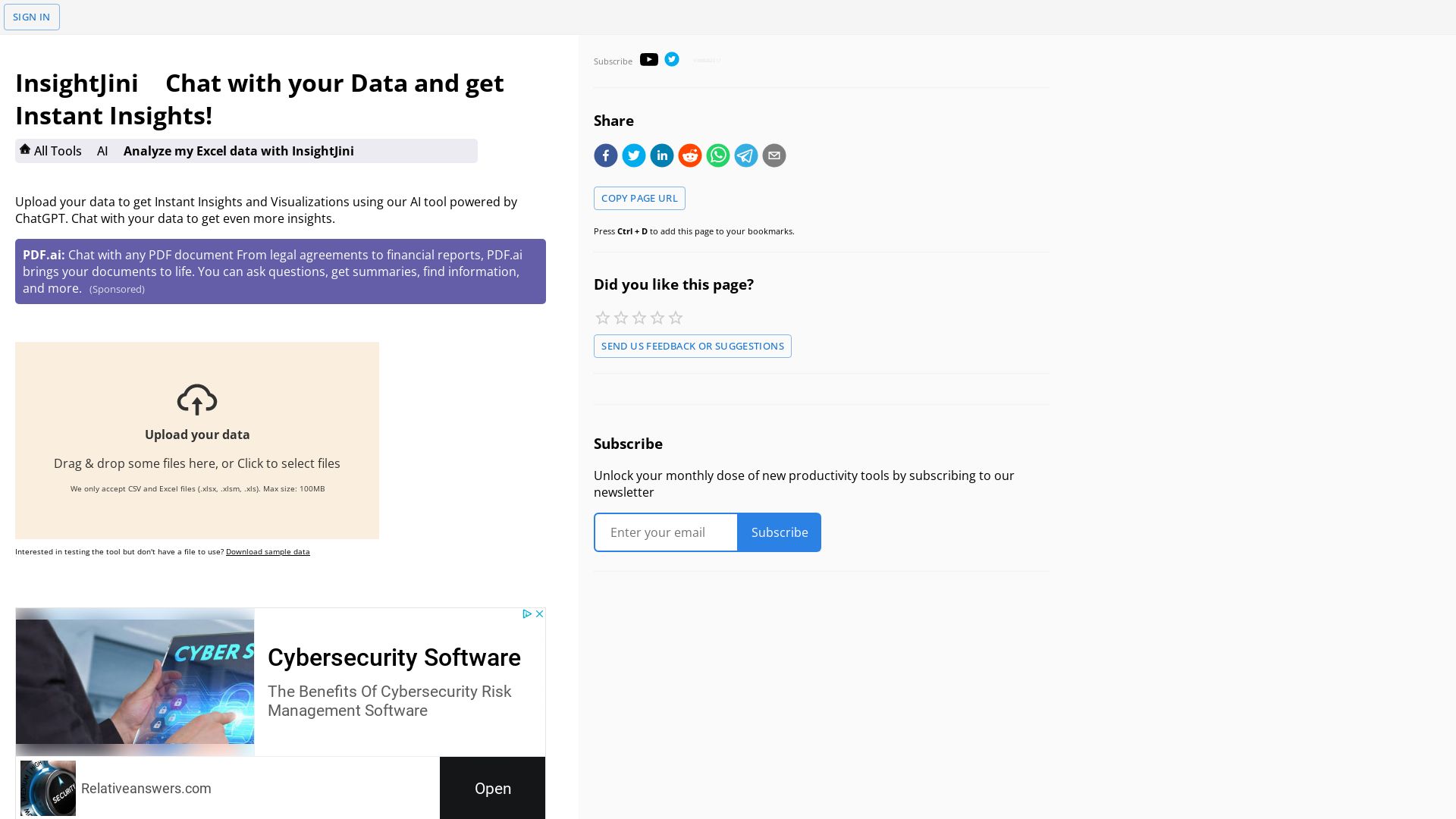Click the Enter your email field
Screen dimensions: 1456x819
tap(666, 532)
